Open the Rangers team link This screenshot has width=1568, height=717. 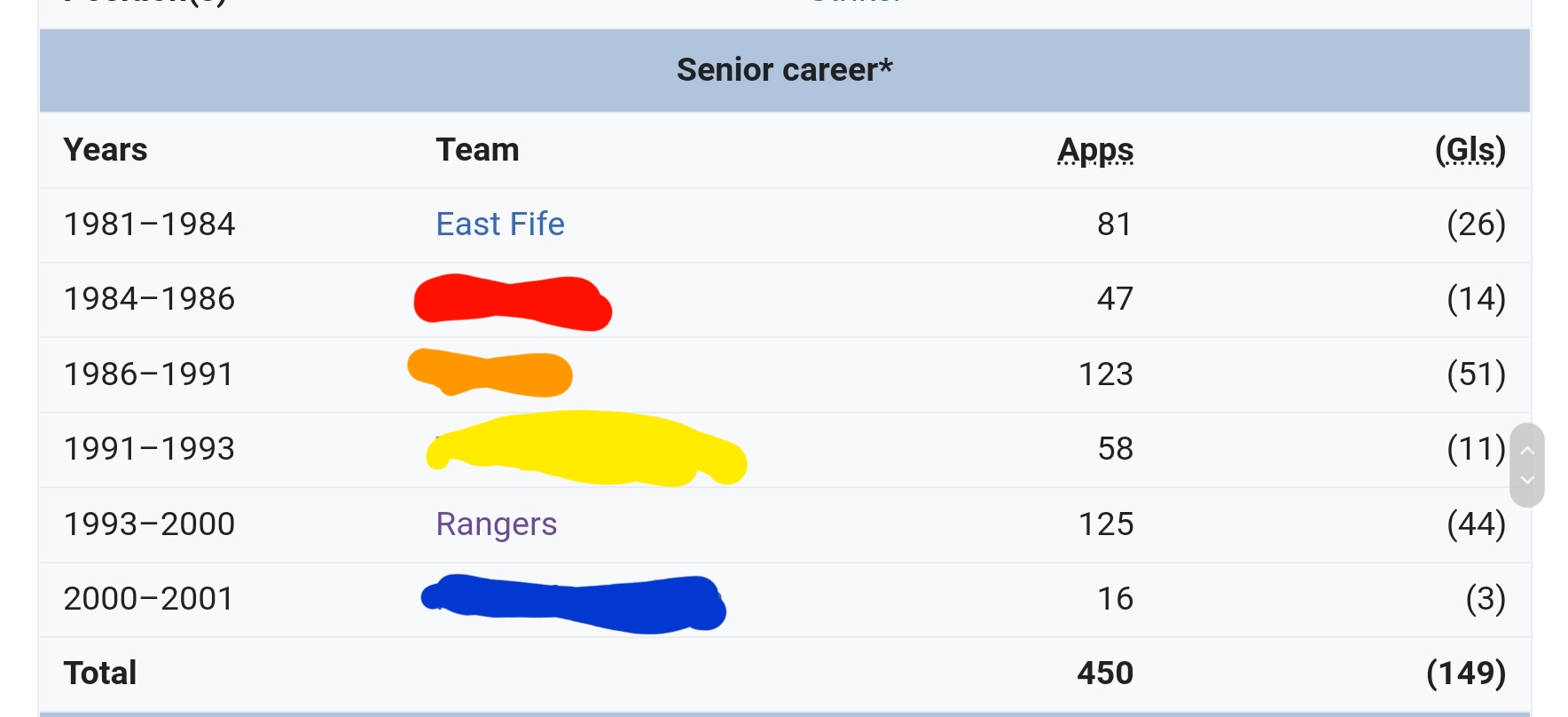(497, 524)
